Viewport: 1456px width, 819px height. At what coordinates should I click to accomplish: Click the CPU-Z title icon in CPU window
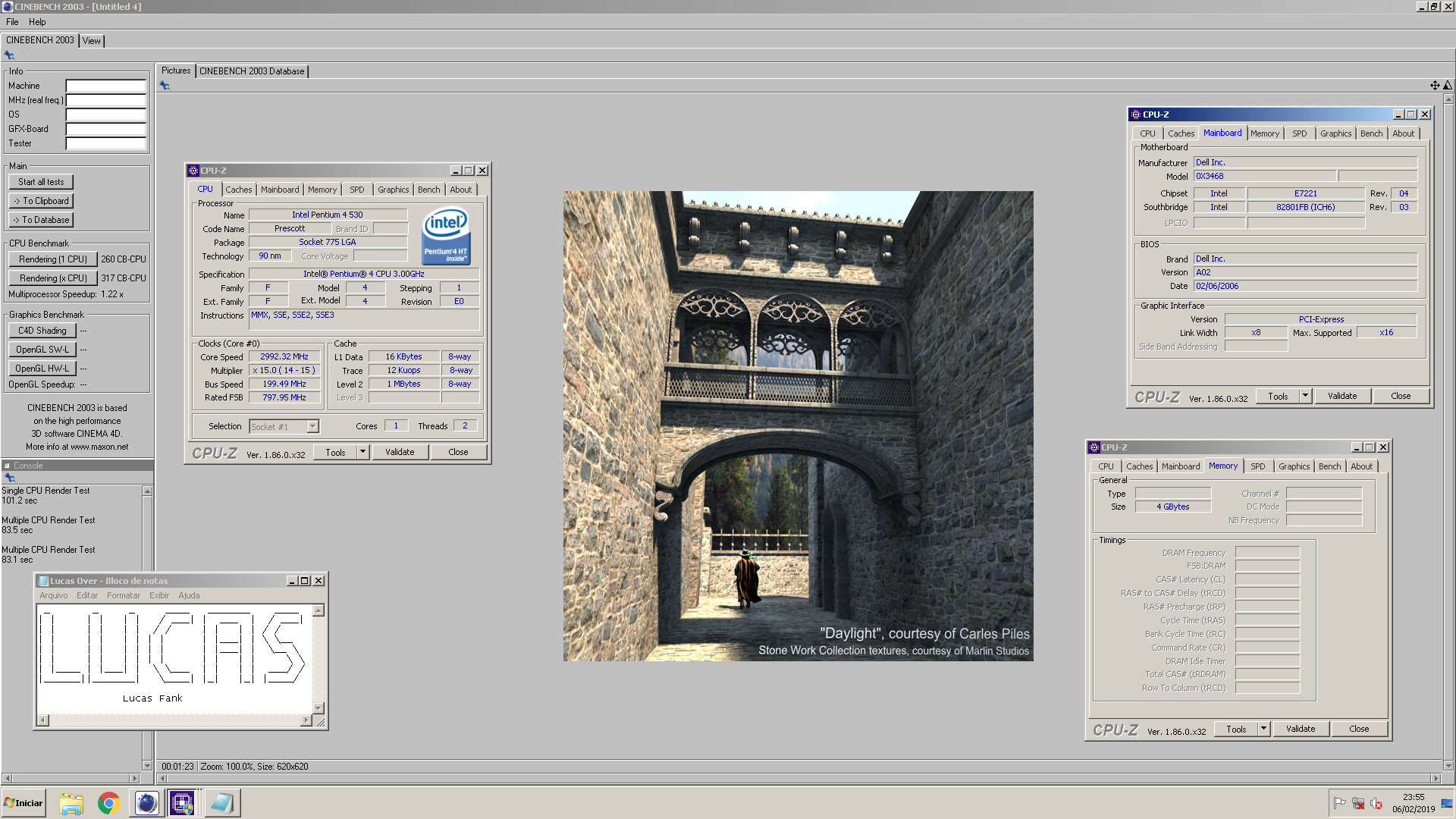point(193,171)
